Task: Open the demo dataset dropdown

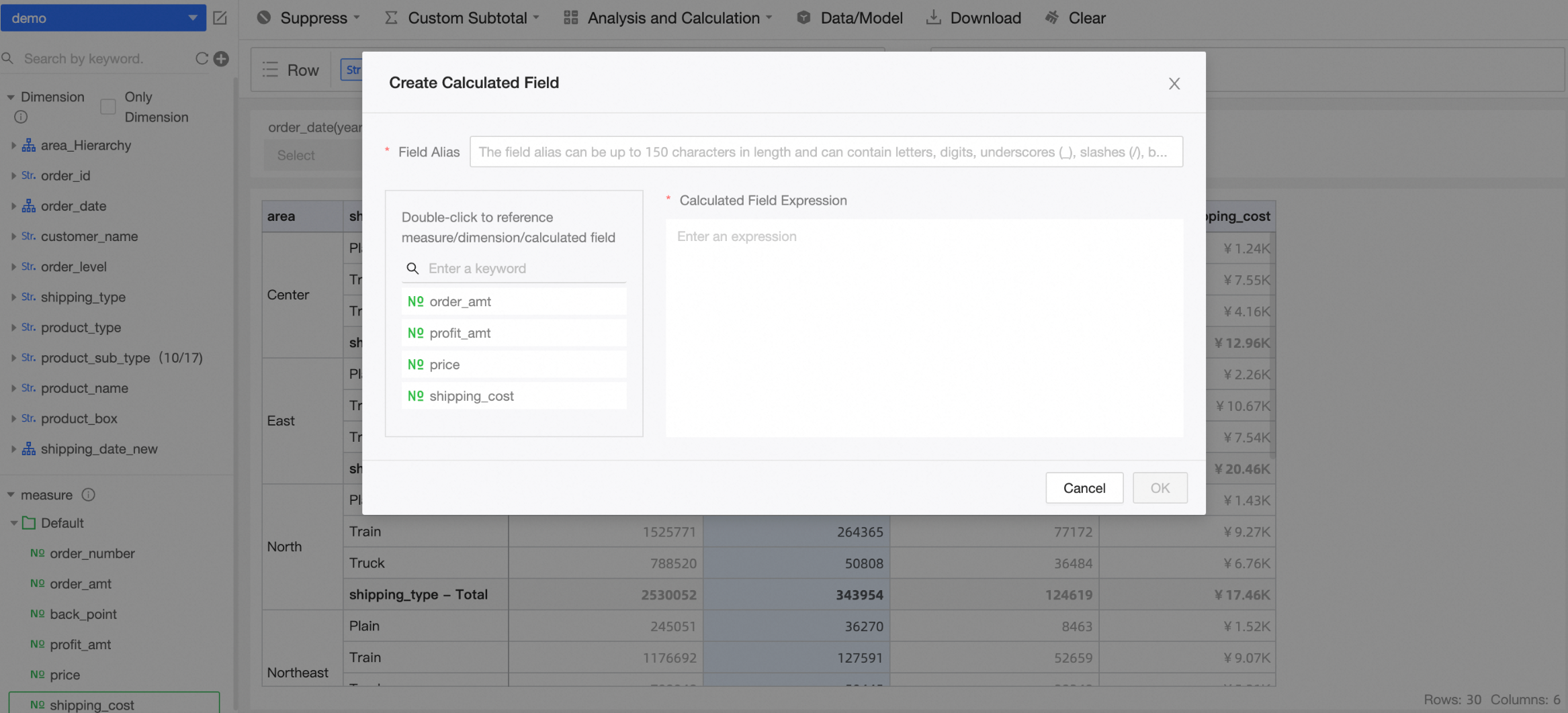Action: click(x=192, y=18)
